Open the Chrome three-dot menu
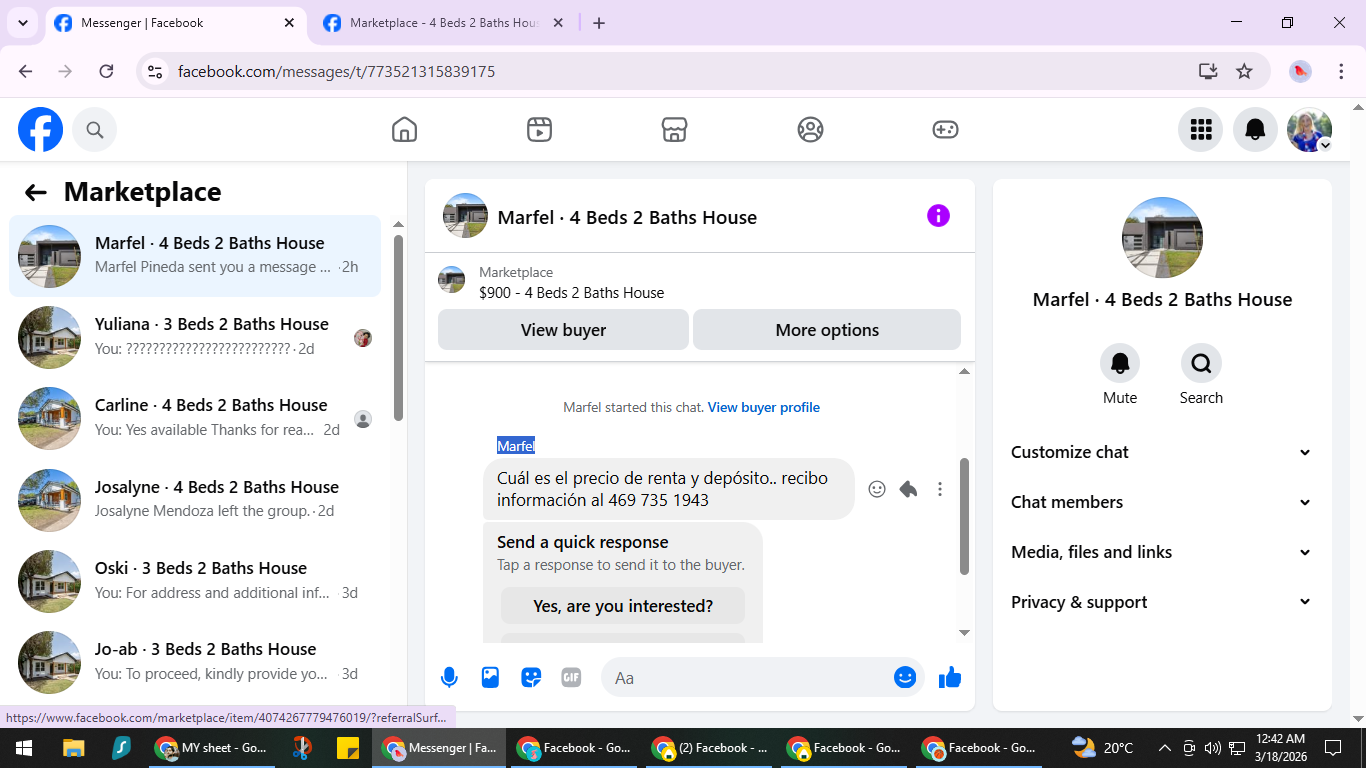The width and height of the screenshot is (1366, 768). (1341, 71)
